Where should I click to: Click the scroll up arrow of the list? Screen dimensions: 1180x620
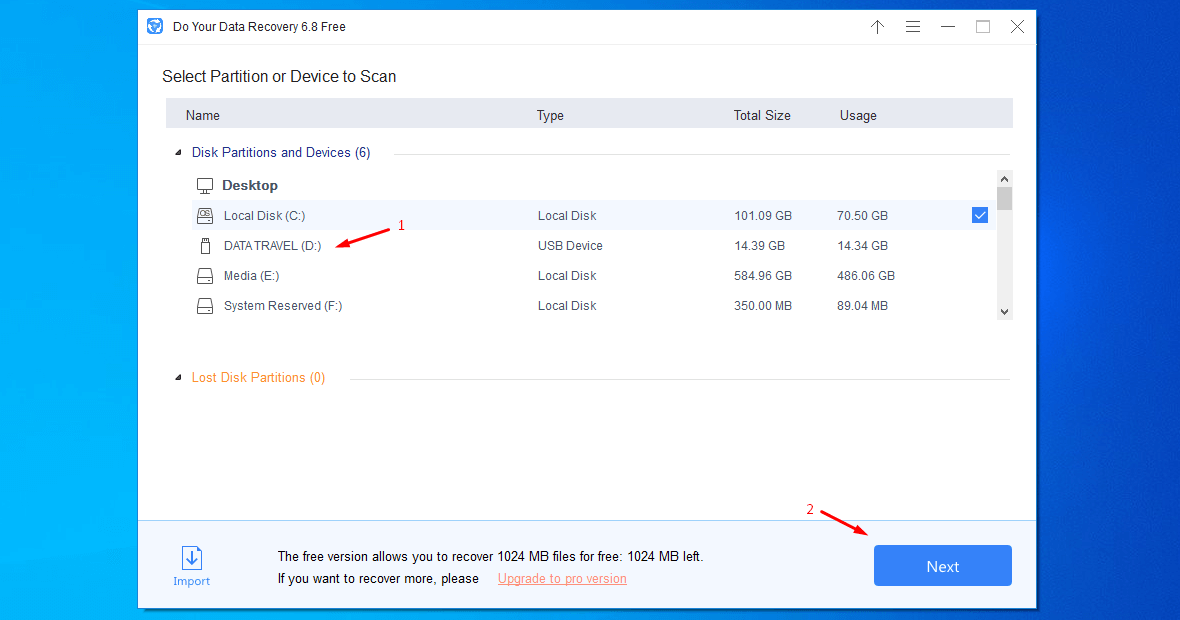[1004, 179]
